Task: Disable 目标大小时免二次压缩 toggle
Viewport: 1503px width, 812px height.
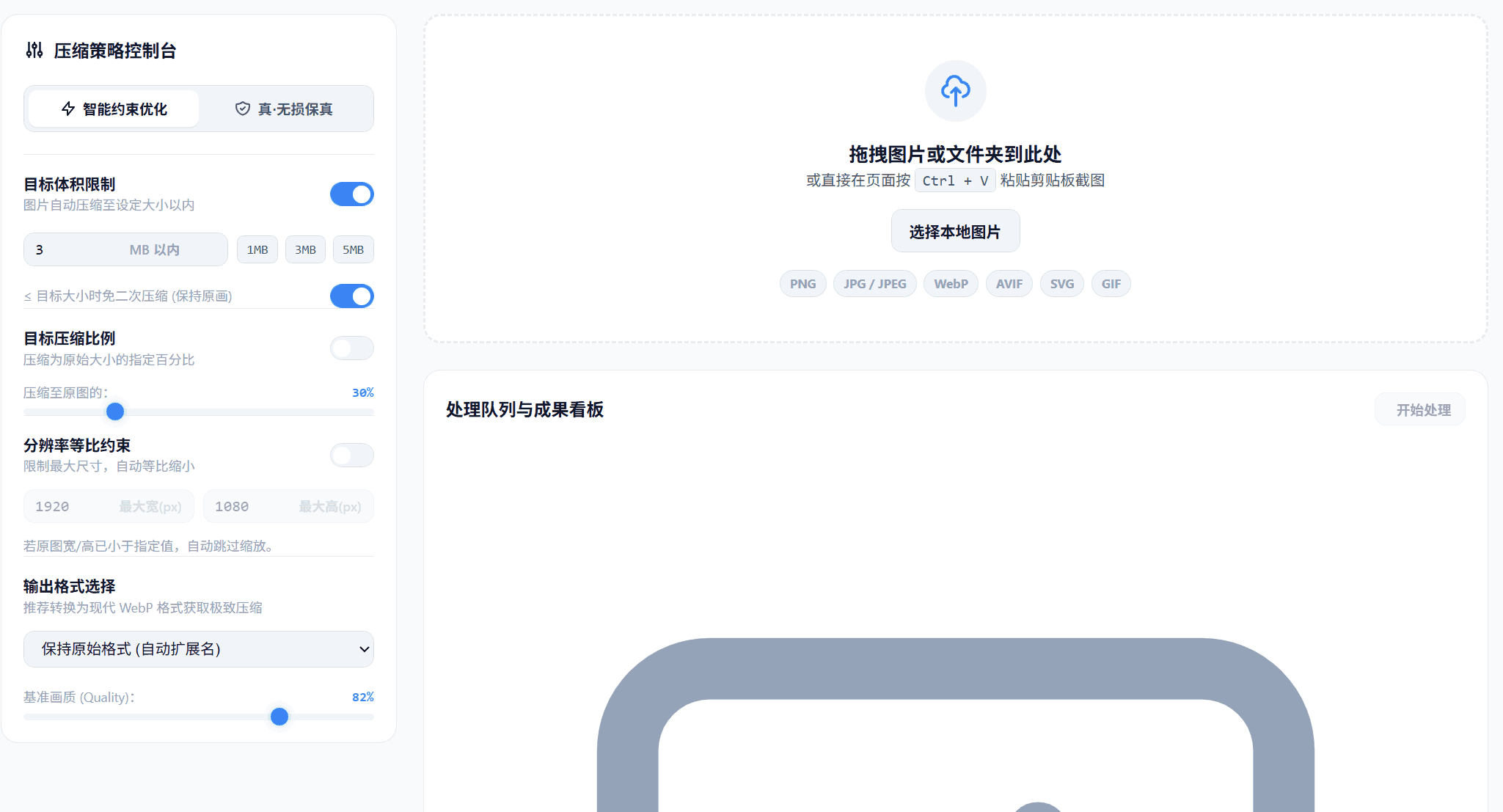Action: click(352, 296)
